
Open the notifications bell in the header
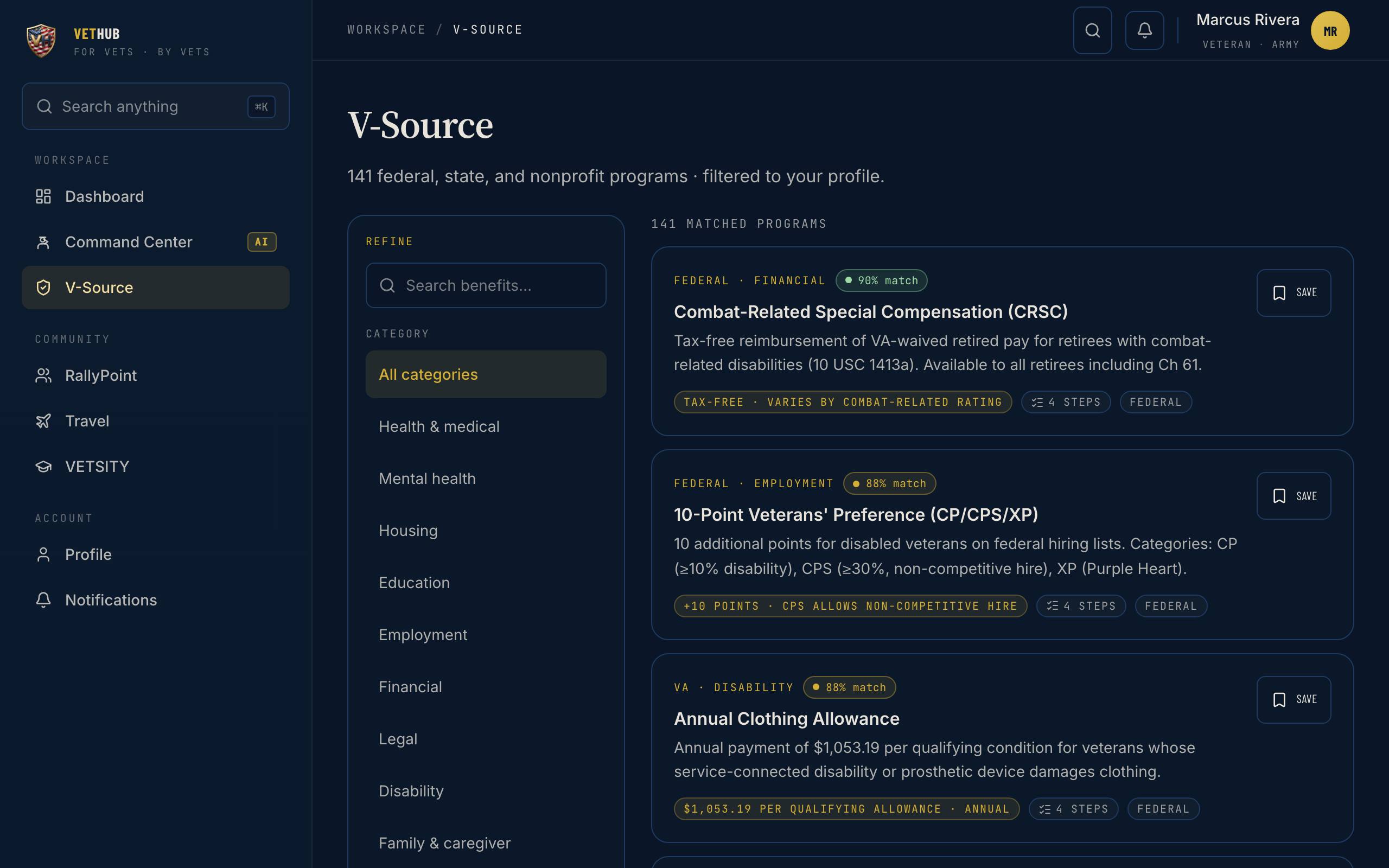point(1144,30)
